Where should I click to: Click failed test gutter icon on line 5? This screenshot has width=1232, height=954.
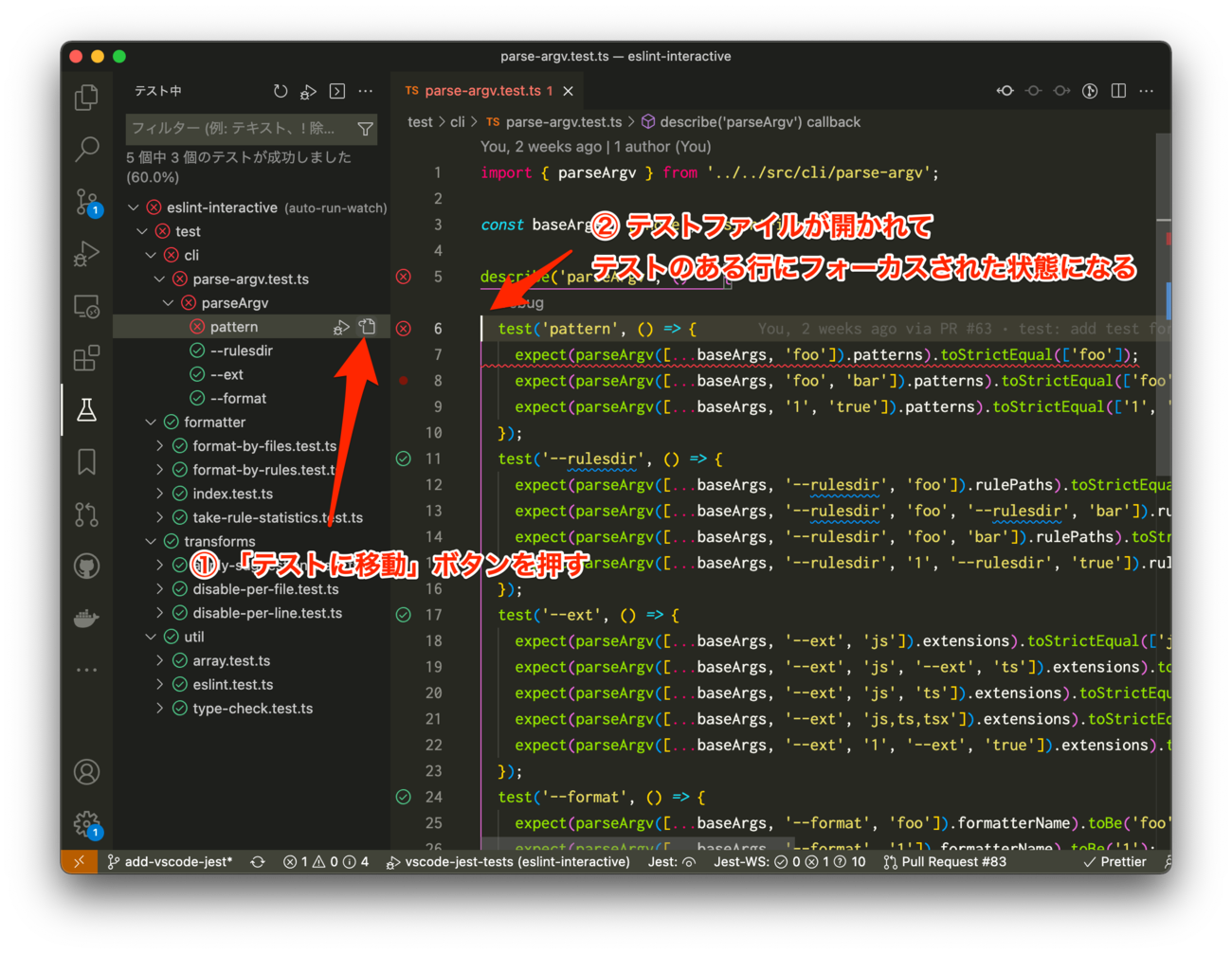404,277
